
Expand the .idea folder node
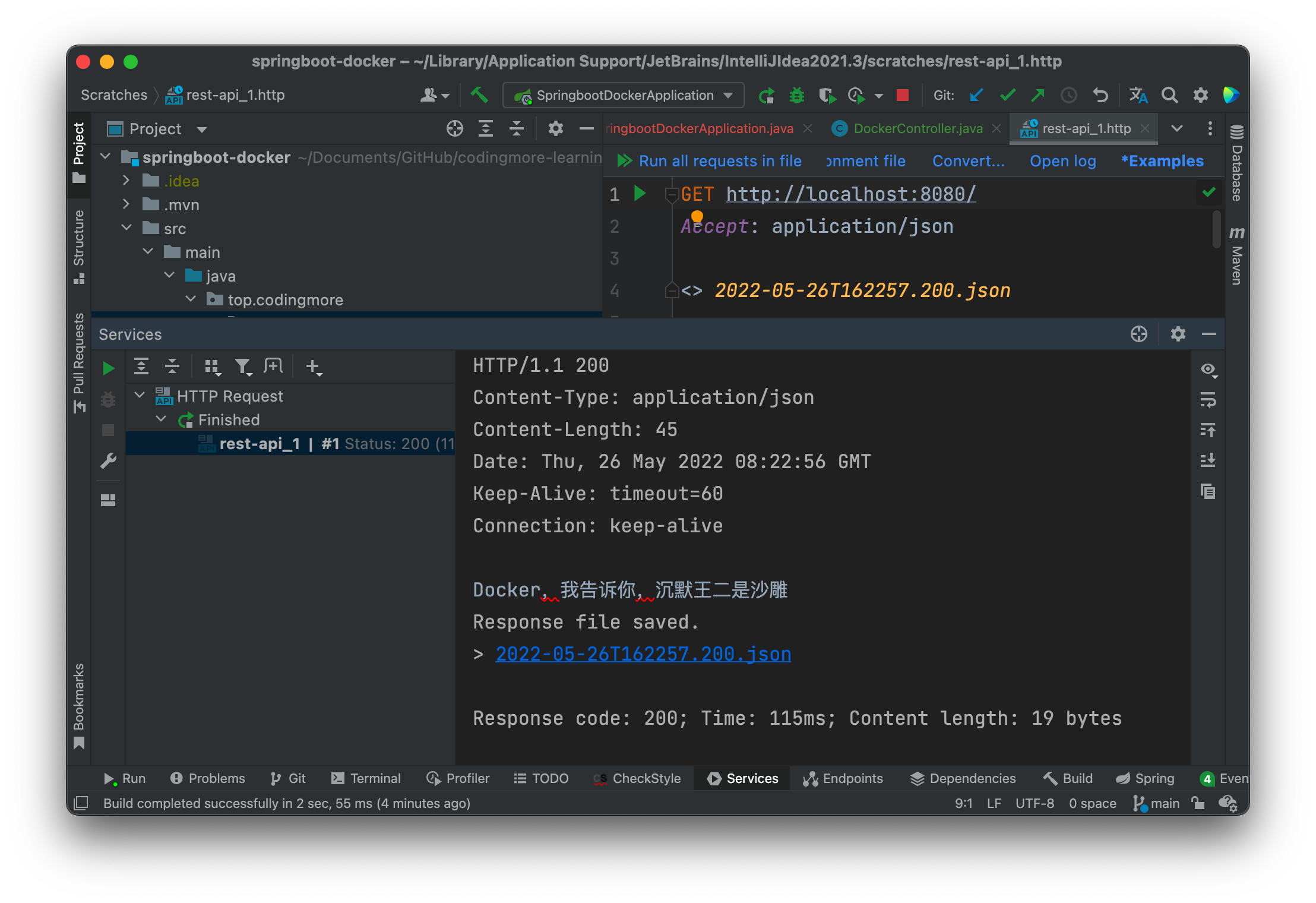pos(126,181)
